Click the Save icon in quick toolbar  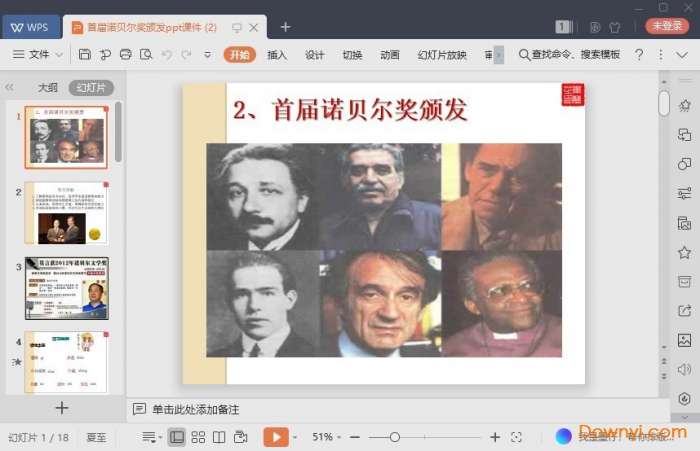point(85,54)
